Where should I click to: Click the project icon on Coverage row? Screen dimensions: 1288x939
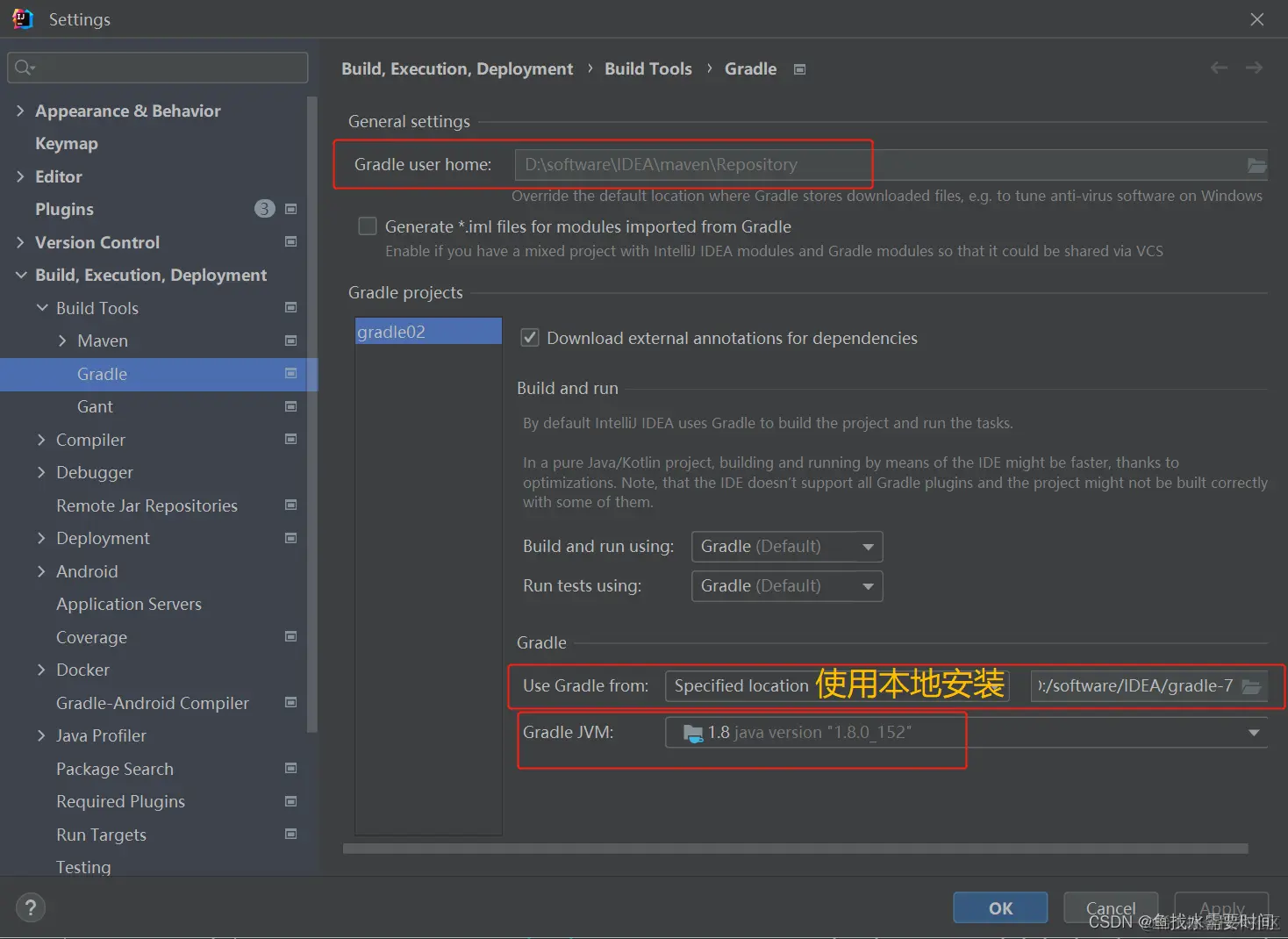[291, 636]
